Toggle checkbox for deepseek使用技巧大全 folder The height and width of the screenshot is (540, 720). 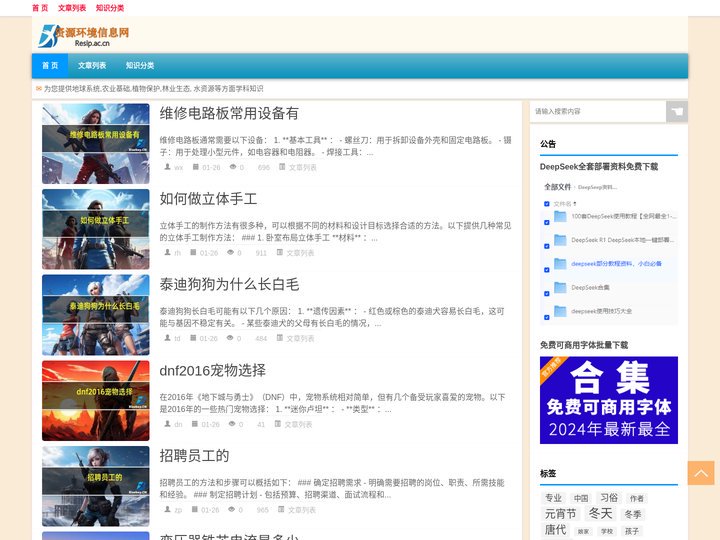coord(546,317)
